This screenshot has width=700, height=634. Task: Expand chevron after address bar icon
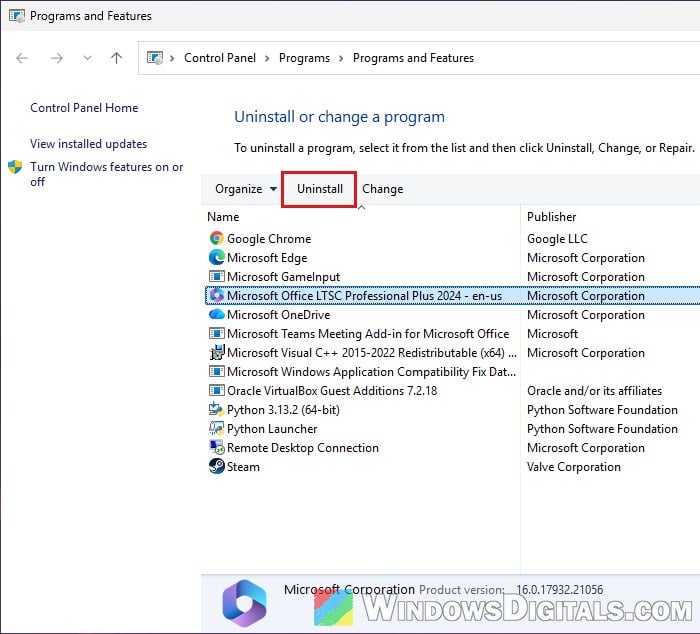[x=172, y=58]
